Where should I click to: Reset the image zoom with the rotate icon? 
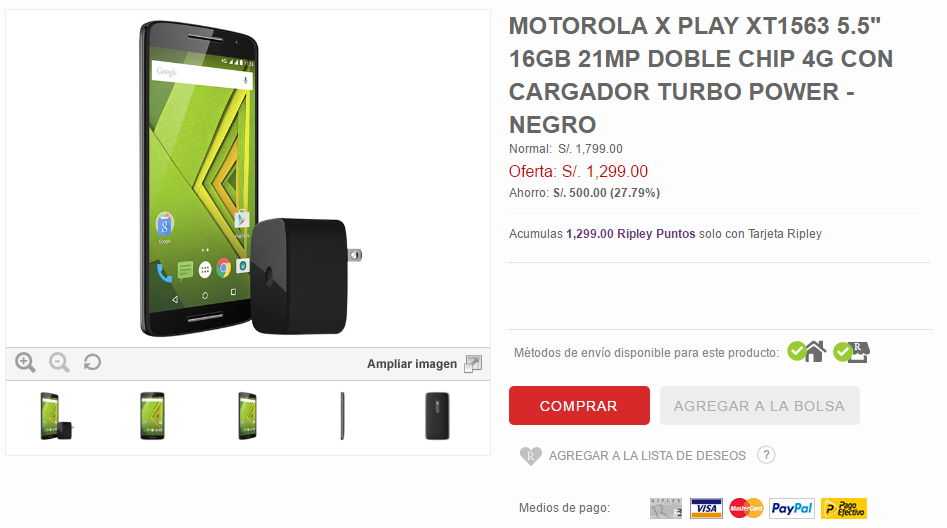(92, 362)
